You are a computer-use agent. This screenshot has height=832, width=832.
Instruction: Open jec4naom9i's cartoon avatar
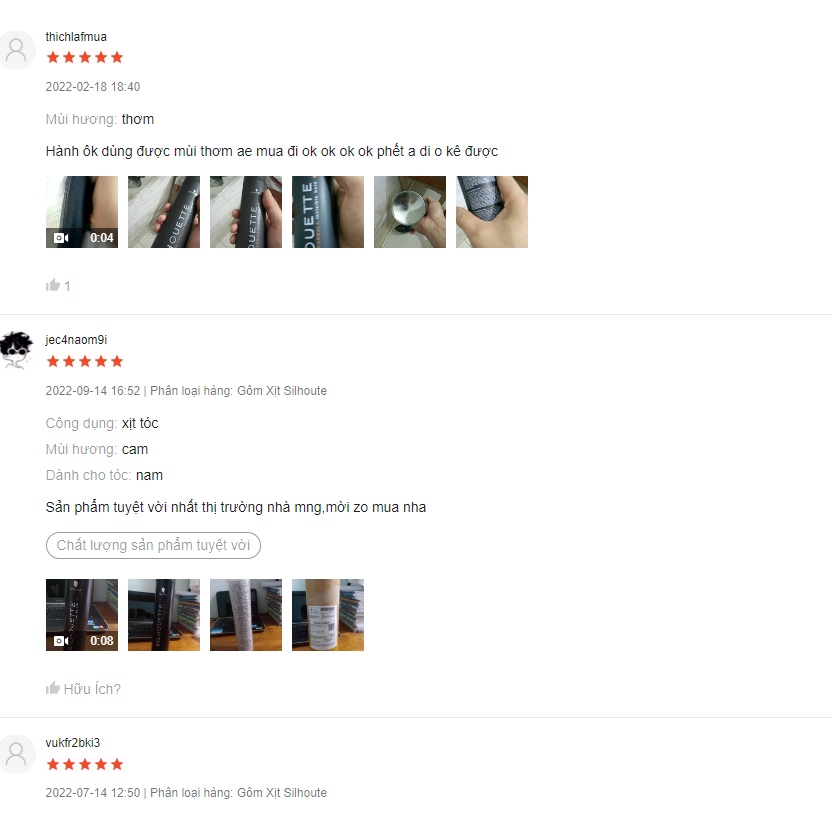16,350
